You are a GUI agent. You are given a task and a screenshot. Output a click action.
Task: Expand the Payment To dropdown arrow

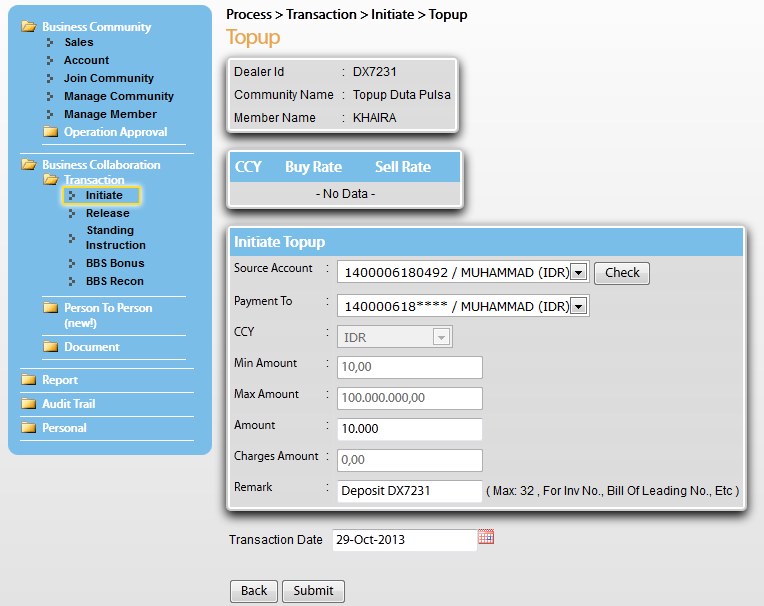click(x=579, y=306)
